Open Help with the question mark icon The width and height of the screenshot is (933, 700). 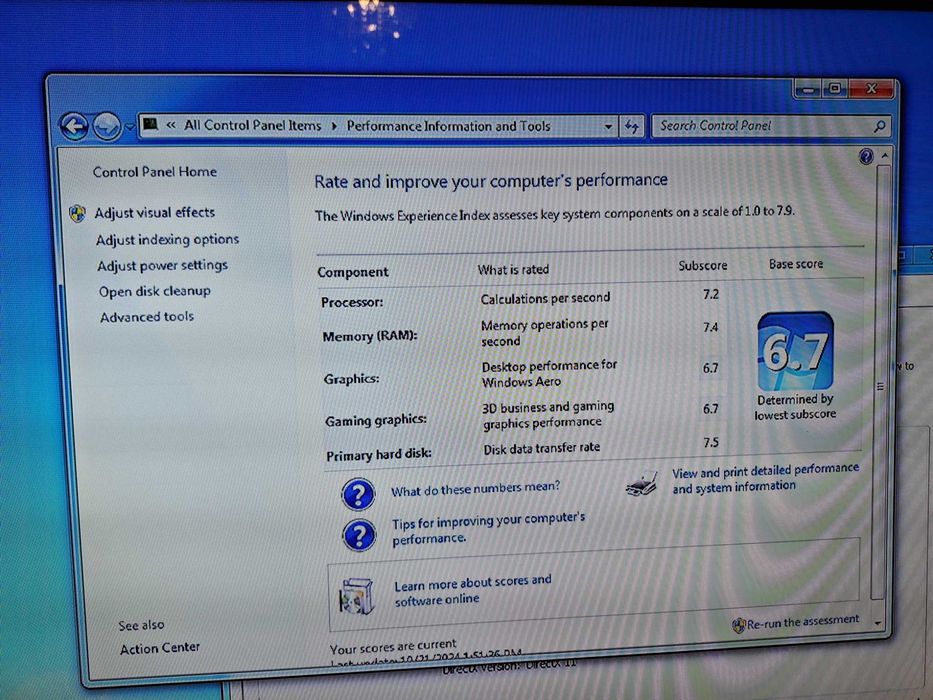866,157
